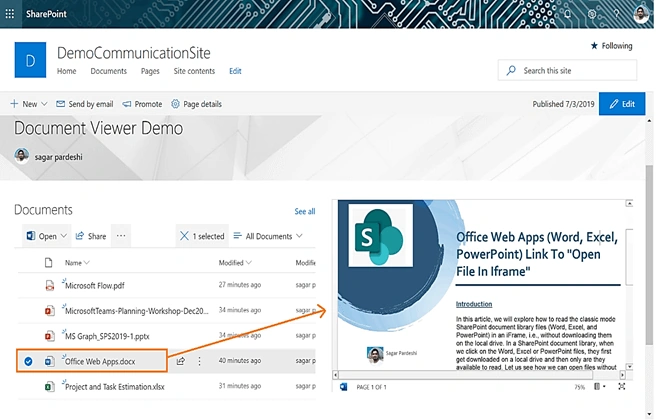
Task: Sort by the Modified column header
Action: click(x=235, y=263)
